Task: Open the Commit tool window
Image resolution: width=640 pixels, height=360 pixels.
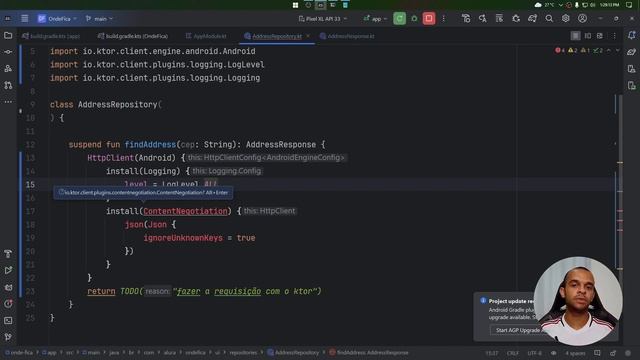Action: [x=8, y=52]
